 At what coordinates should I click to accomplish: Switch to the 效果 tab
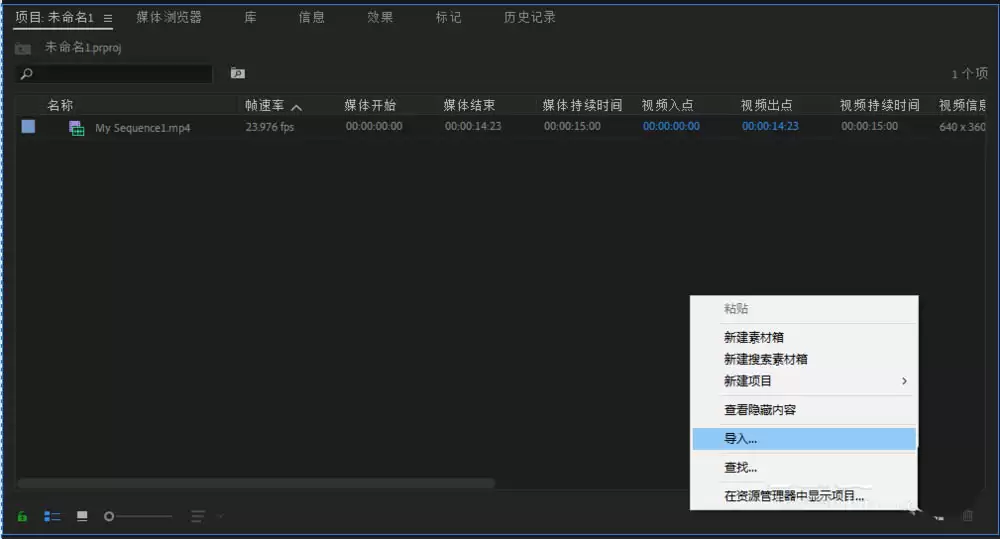[x=380, y=17]
